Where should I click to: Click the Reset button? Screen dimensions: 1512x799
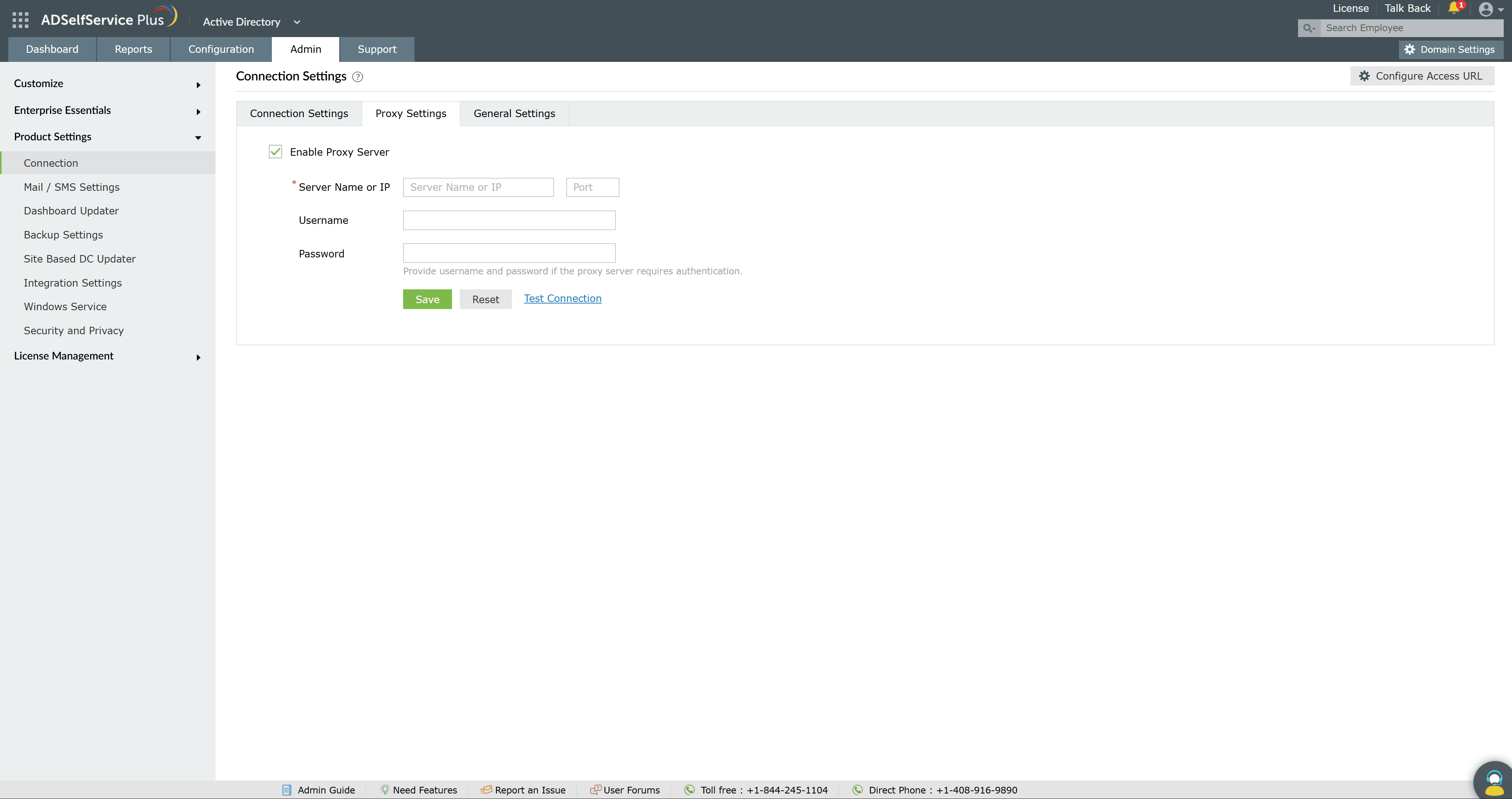coord(485,300)
